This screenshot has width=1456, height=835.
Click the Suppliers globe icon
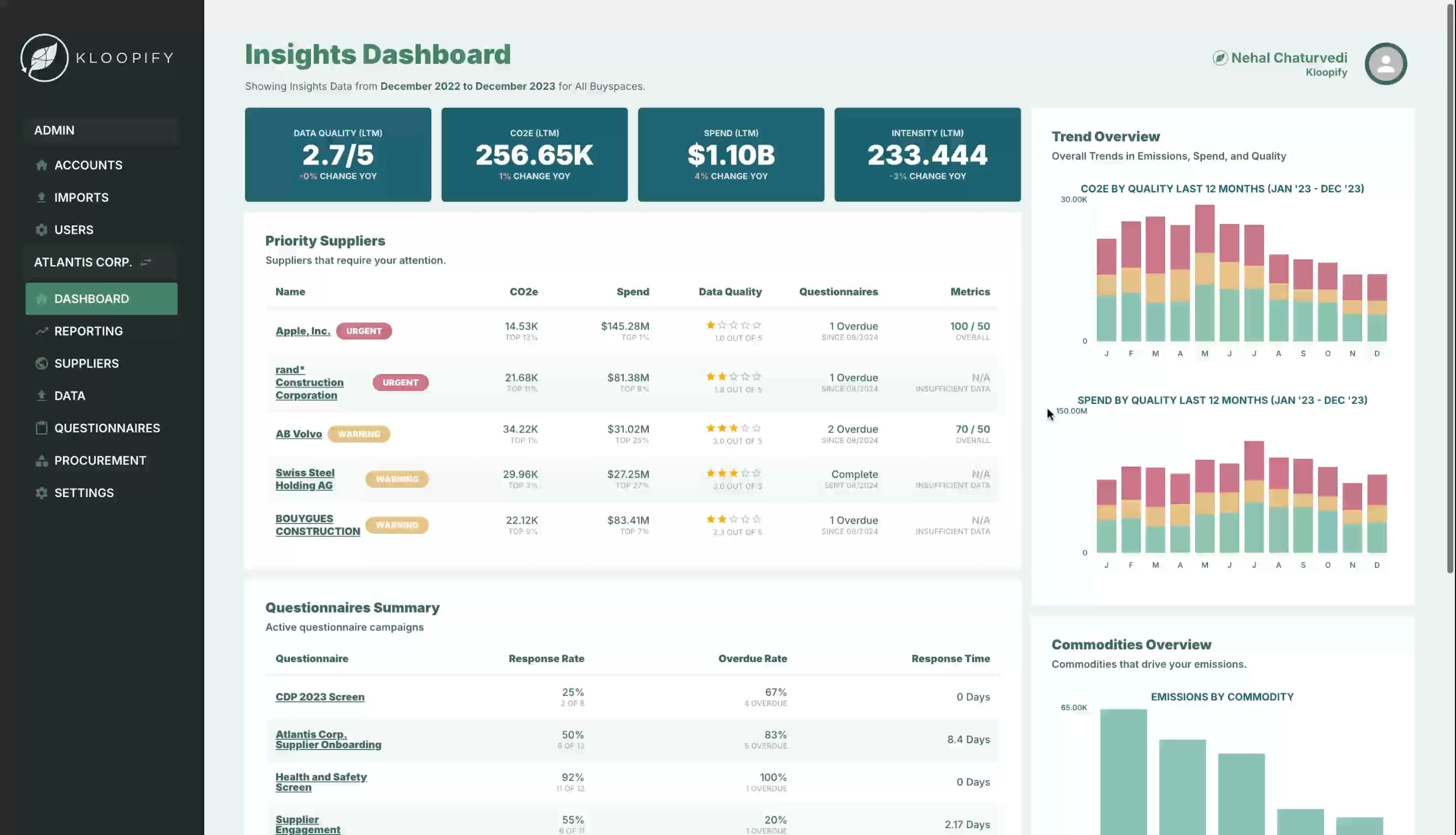point(41,363)
